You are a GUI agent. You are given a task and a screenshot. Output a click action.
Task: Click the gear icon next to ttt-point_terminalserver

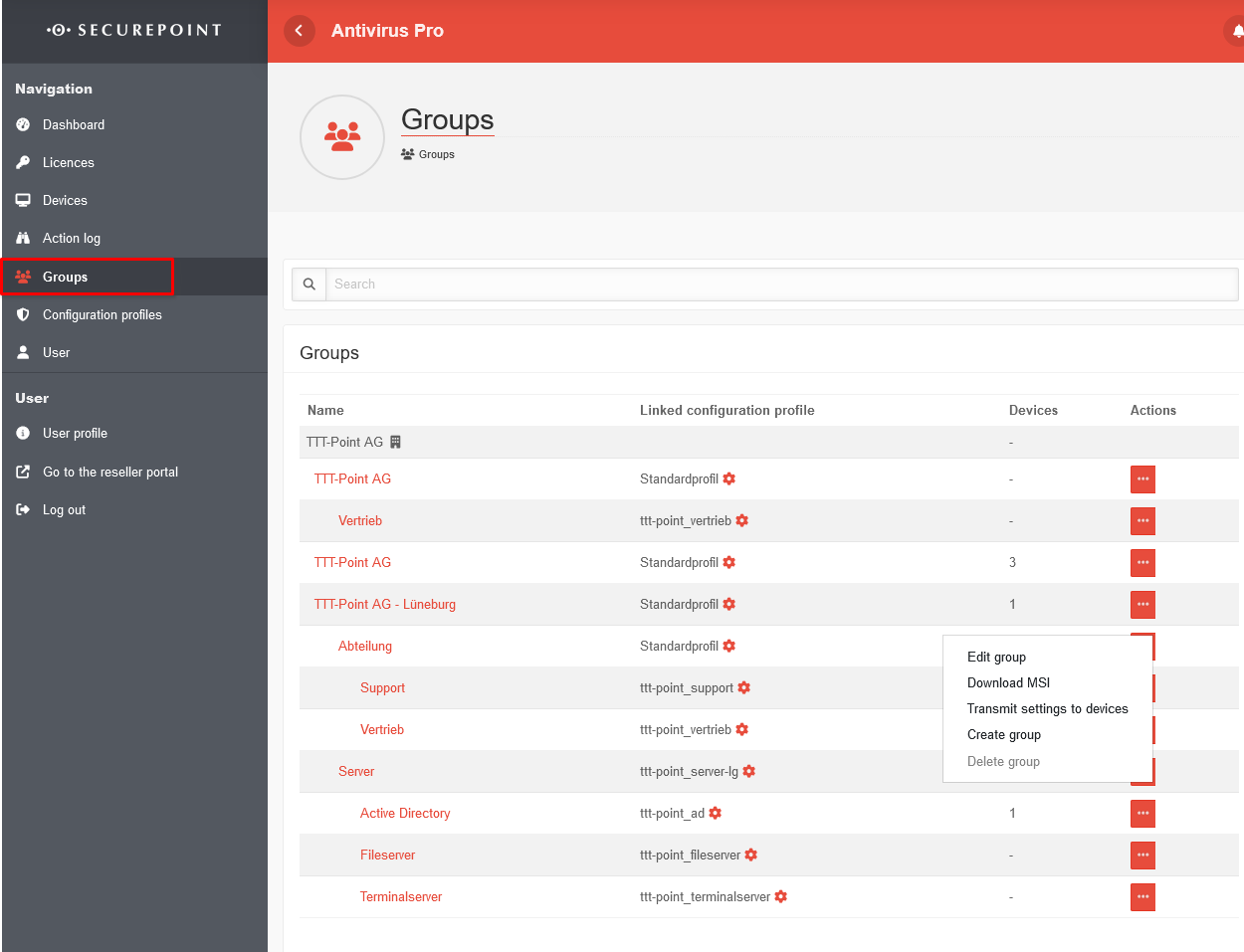pyautogui.click(x=781, y=896)
